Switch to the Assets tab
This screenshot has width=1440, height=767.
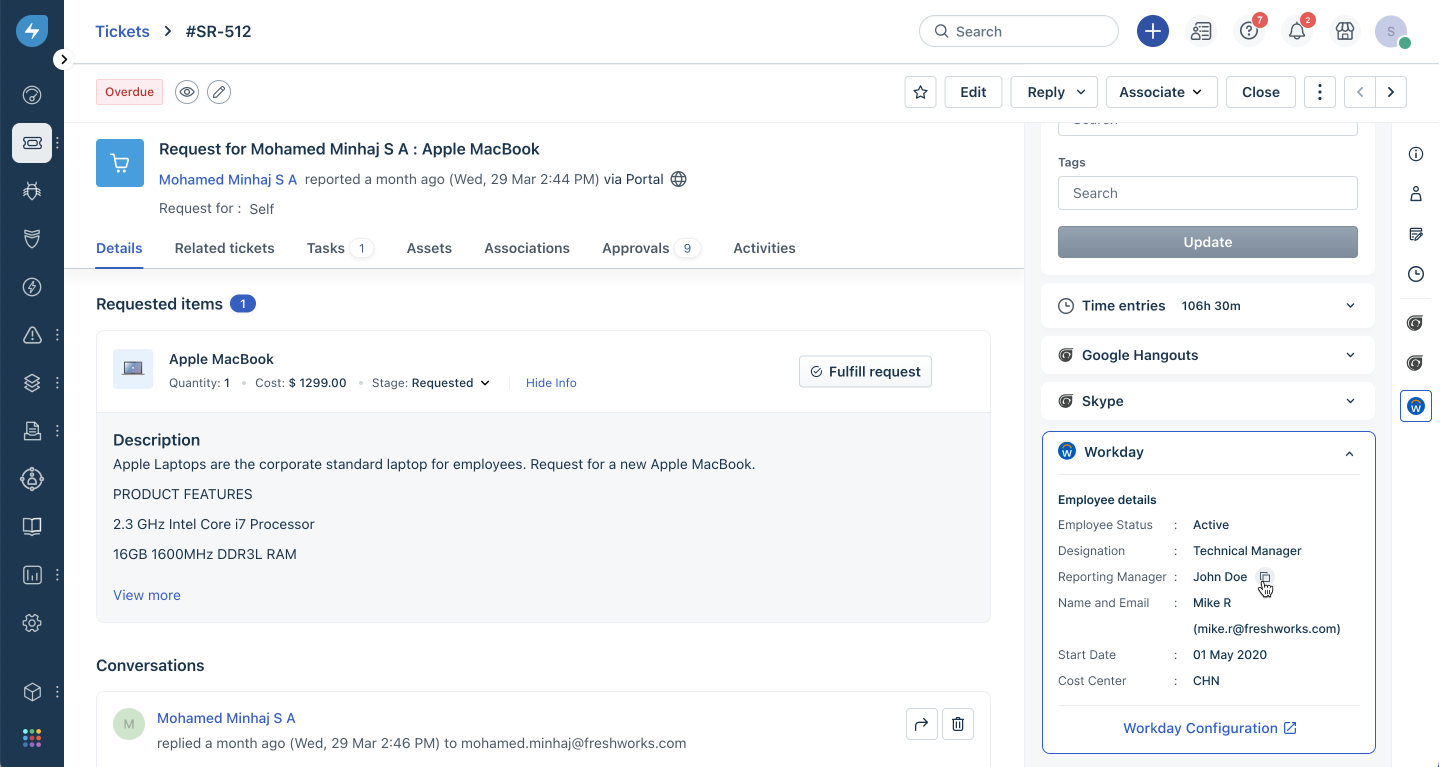coord(429,248)
